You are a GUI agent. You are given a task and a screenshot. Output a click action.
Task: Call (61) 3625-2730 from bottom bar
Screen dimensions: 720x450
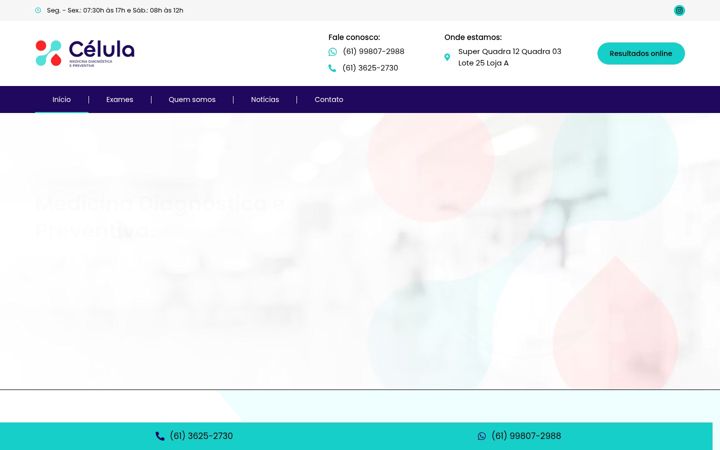pos(201,436)
